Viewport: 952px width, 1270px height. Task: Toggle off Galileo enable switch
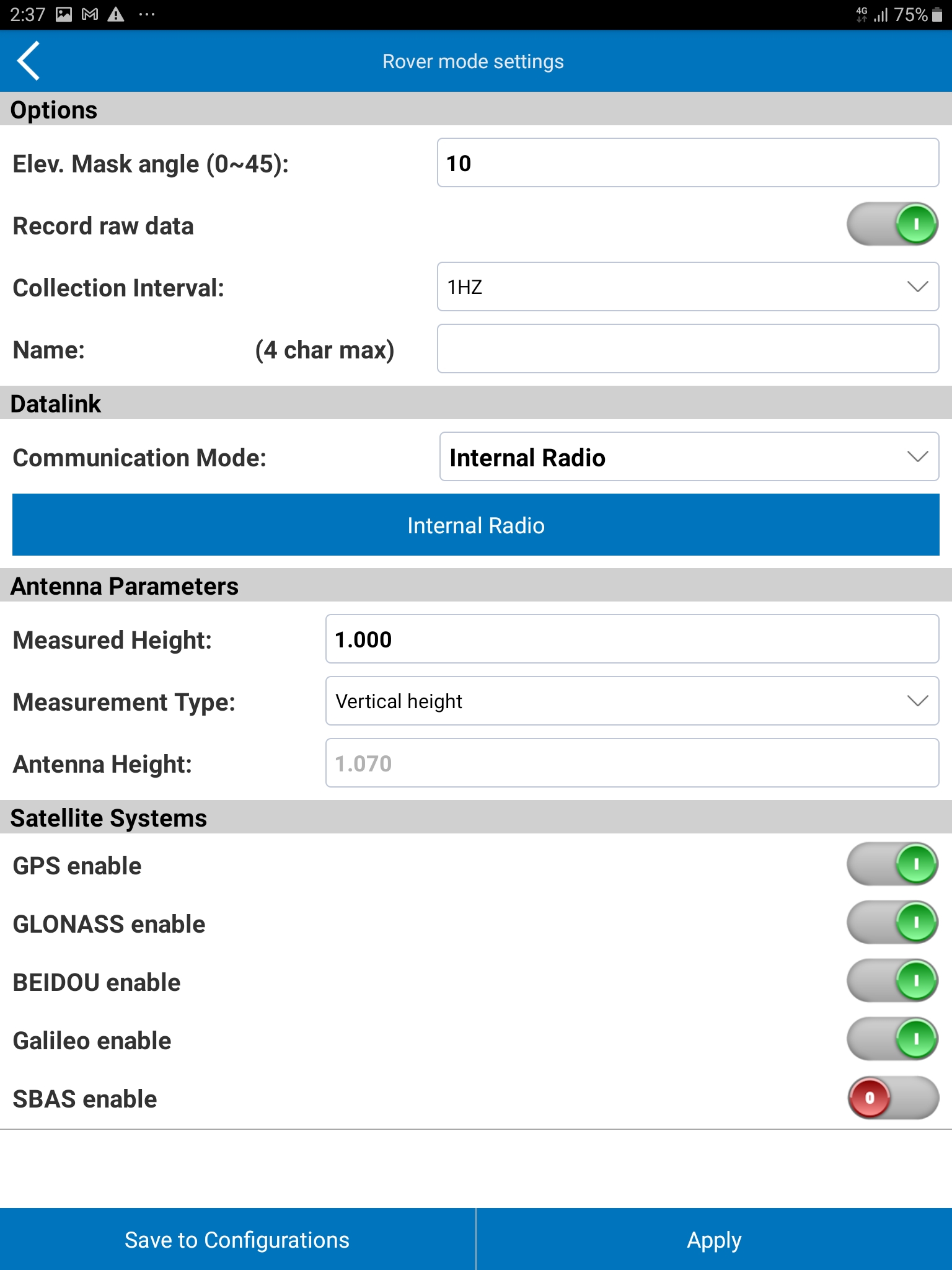(892, 1039)
